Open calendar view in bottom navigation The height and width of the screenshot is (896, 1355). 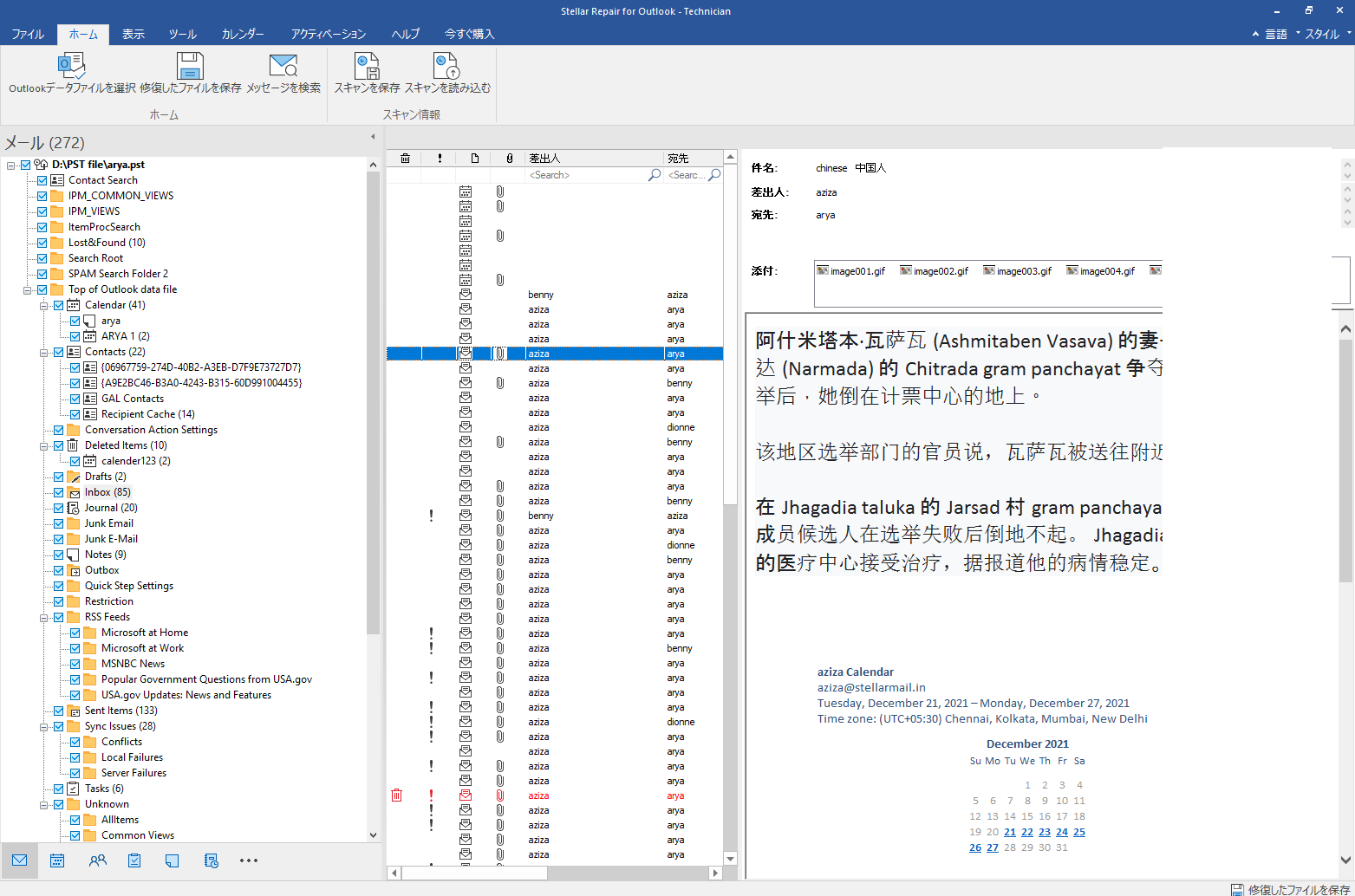57,860
